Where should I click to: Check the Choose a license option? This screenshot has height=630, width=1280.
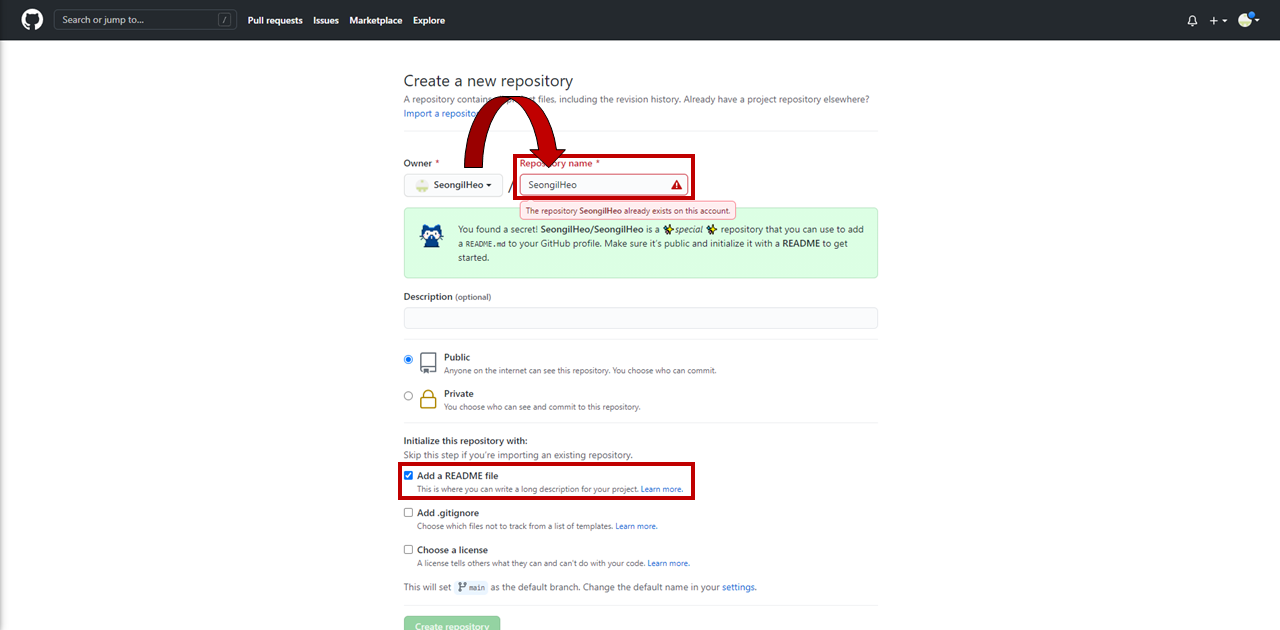tap(408, 549)
